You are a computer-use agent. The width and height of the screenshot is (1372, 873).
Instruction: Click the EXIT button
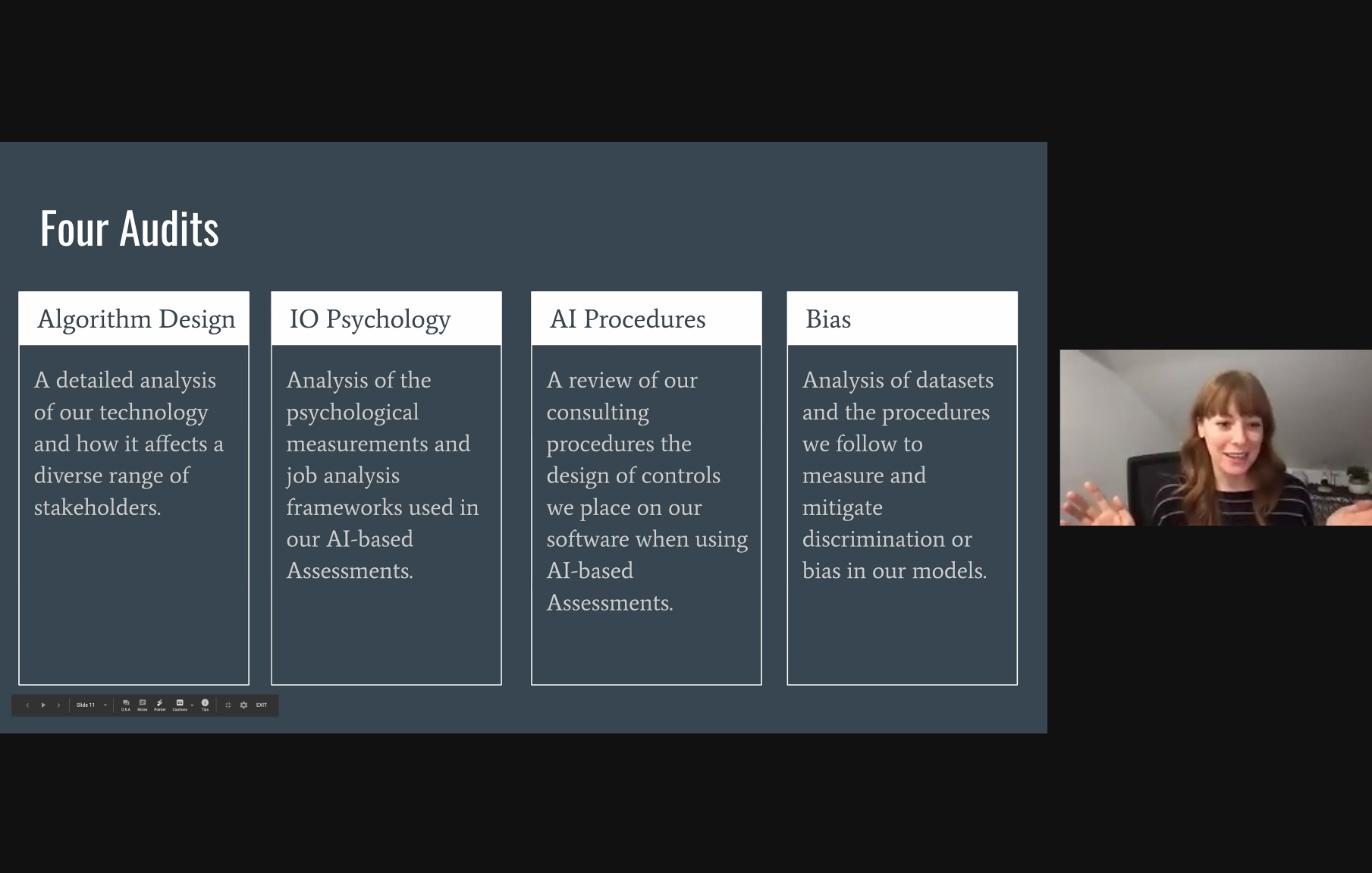[x=262, y=705]
